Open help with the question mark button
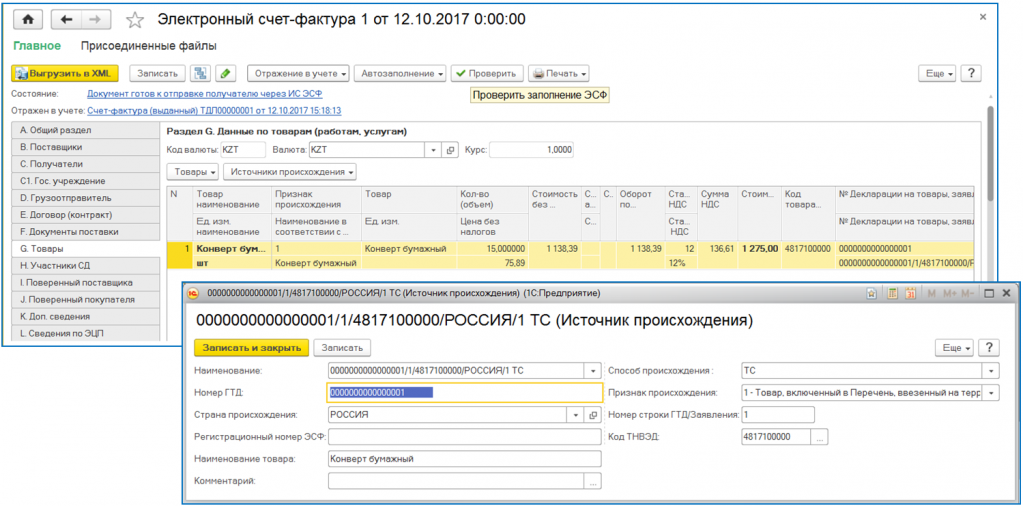 click(970, 73)
